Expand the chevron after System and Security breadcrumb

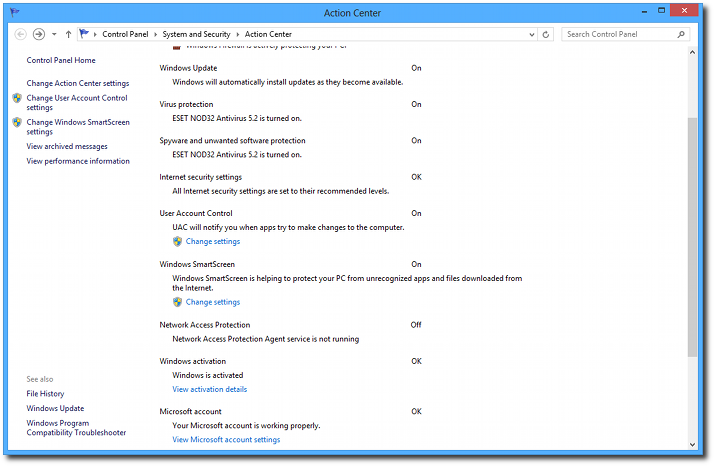click(238, 35)
